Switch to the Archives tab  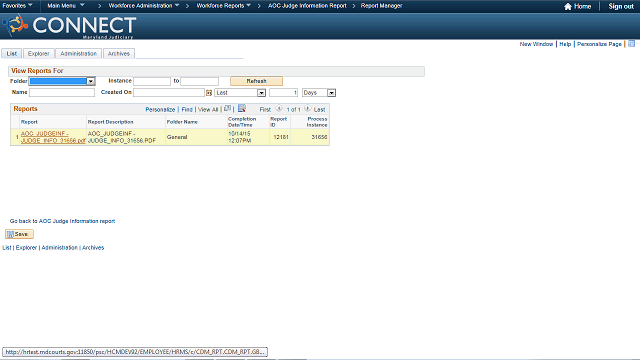click(x=119, y=53)
